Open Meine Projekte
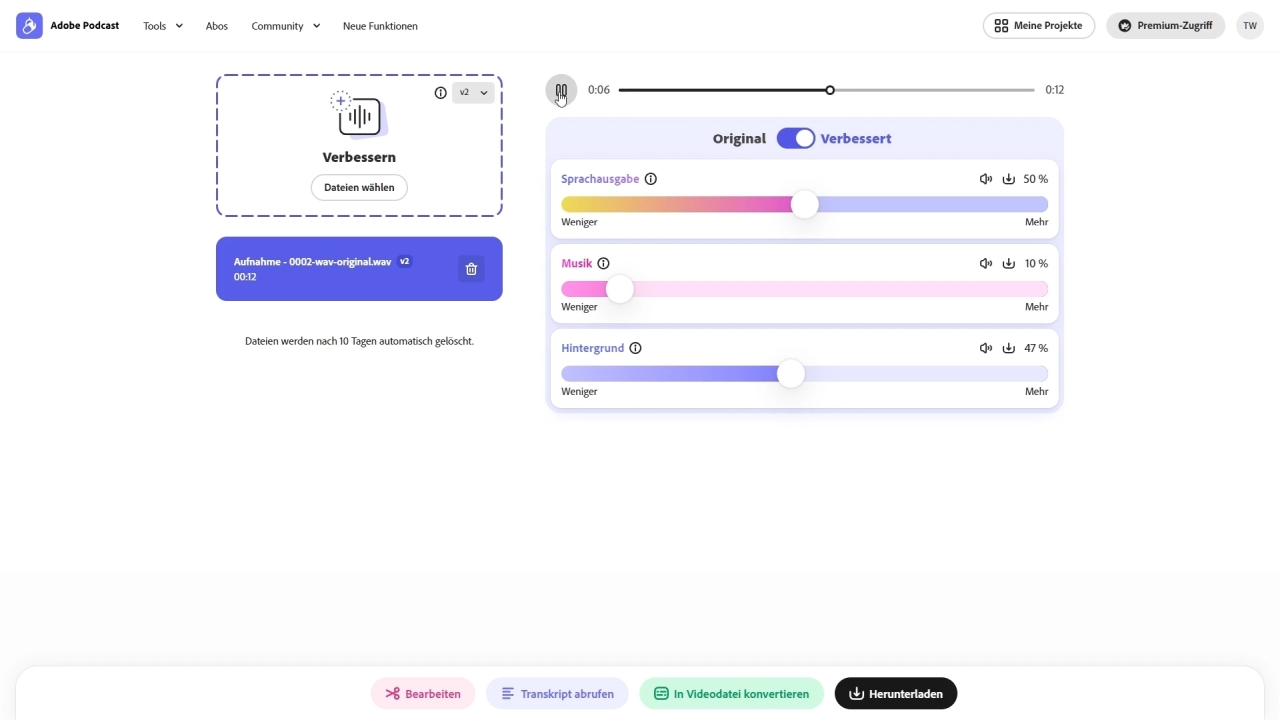This screenshot has width=1280, height=720. 1039,26
